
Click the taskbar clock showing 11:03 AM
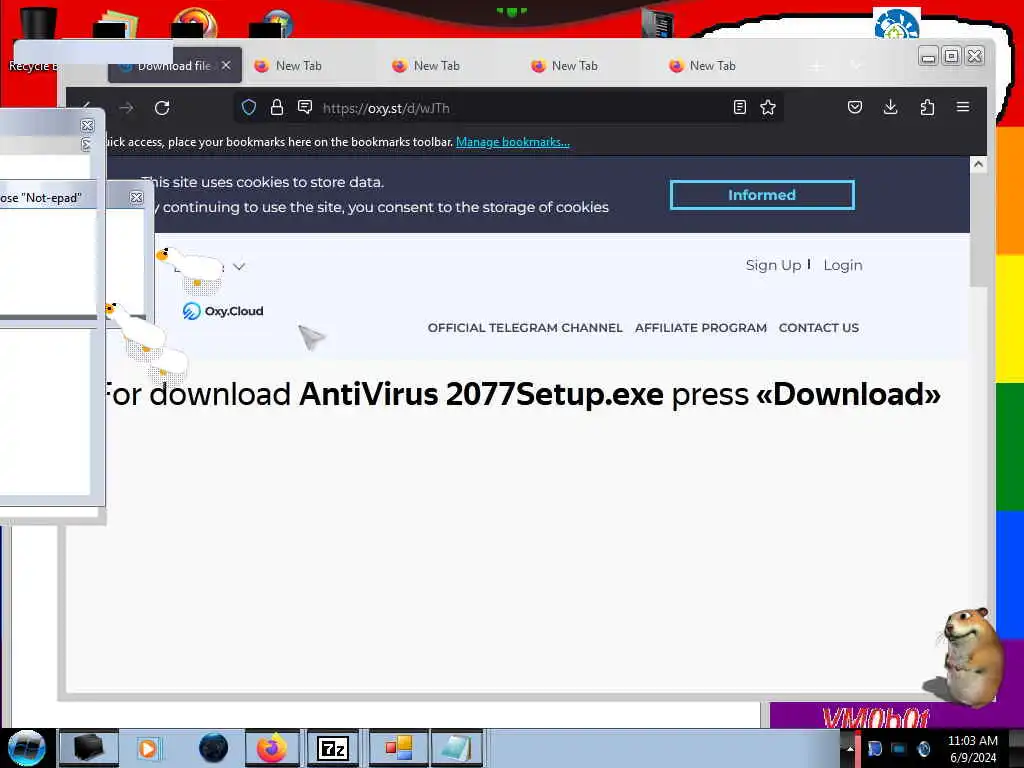point(972,748)
